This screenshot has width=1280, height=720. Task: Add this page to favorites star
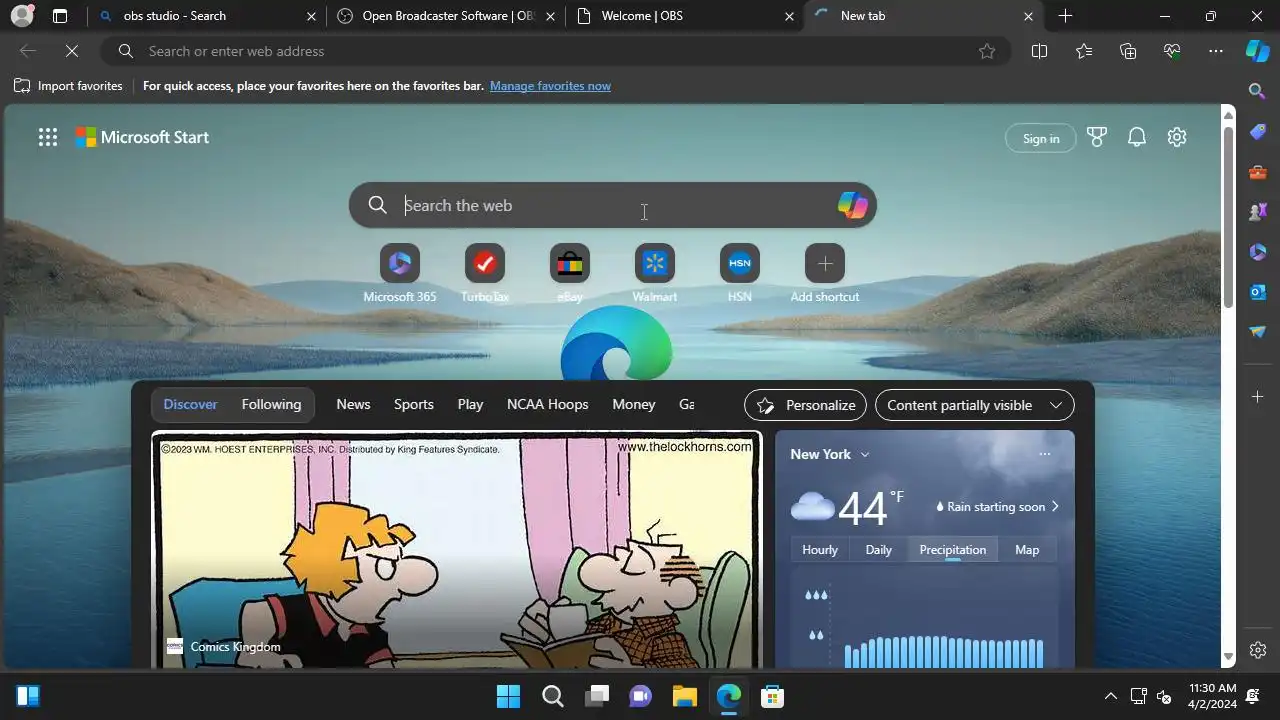click(987, 51)
